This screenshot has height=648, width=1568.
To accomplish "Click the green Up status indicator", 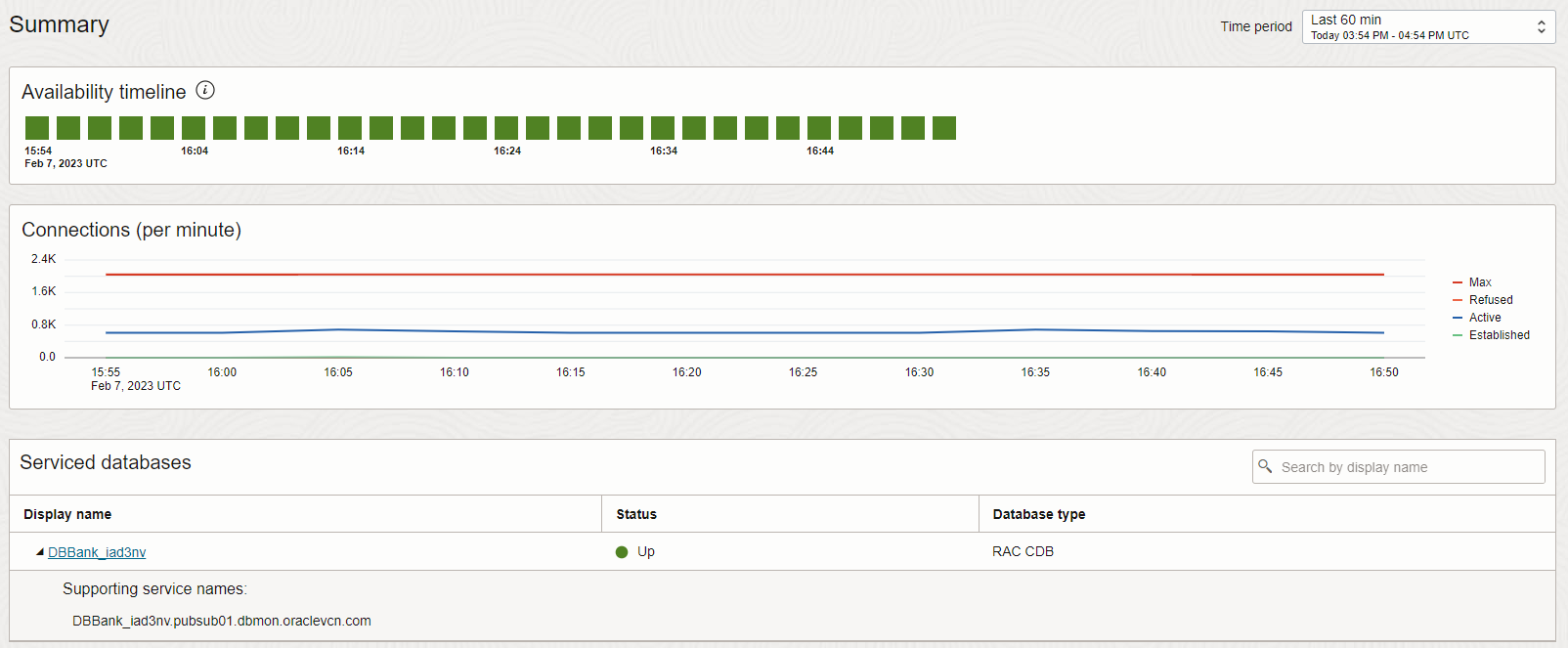I will point(622,552).
